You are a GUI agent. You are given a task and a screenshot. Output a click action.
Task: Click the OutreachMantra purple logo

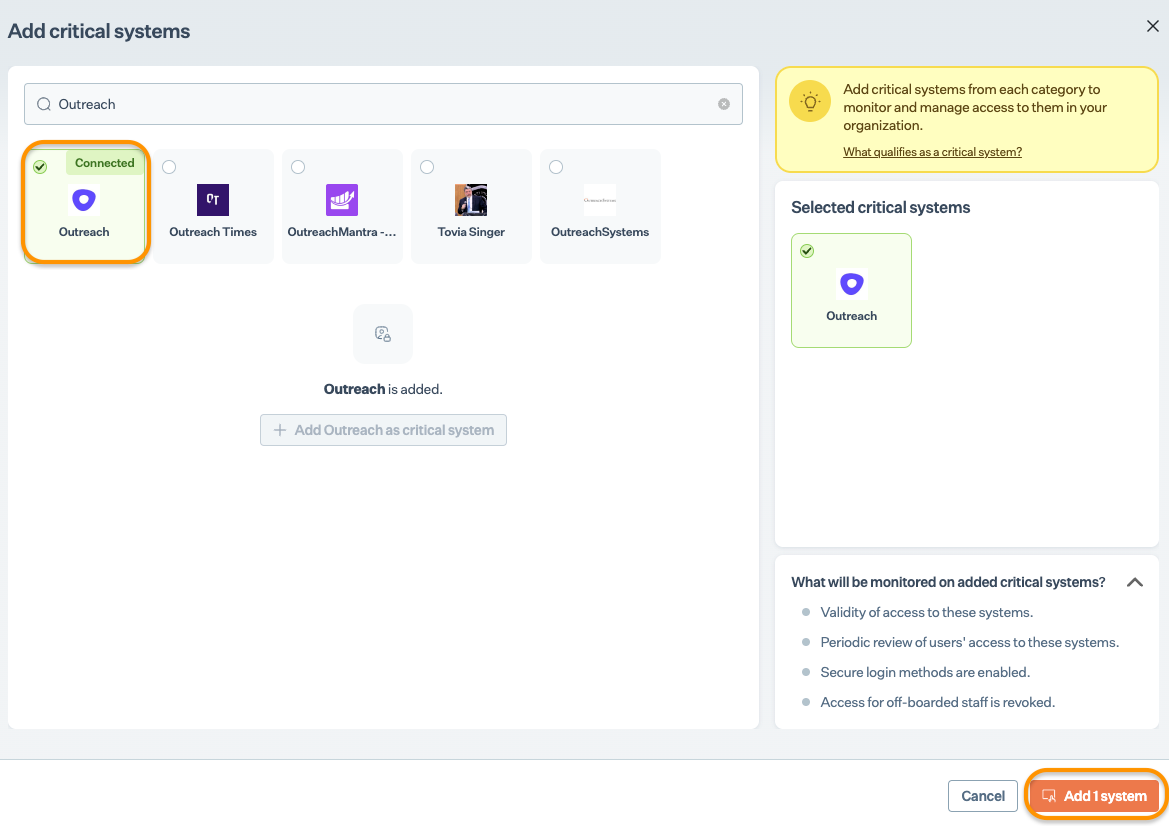[341, 200]
